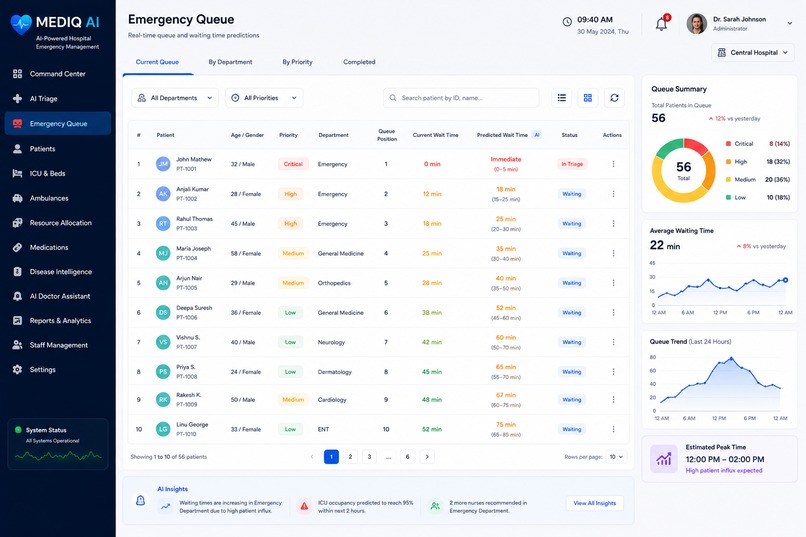Switch to grid view icon
806x537 pixels.
588,98
